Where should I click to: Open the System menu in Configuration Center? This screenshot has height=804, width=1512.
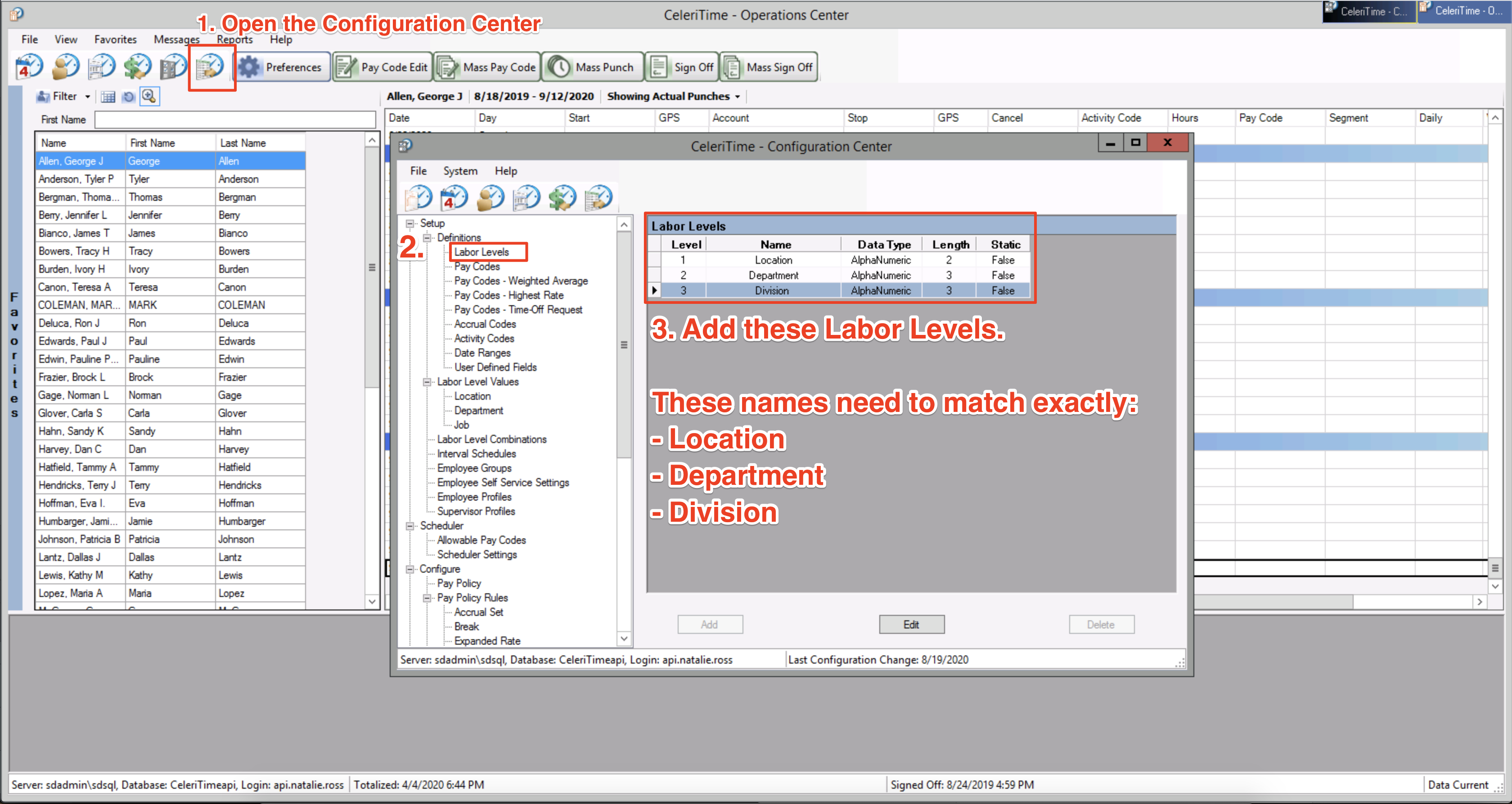460,171
